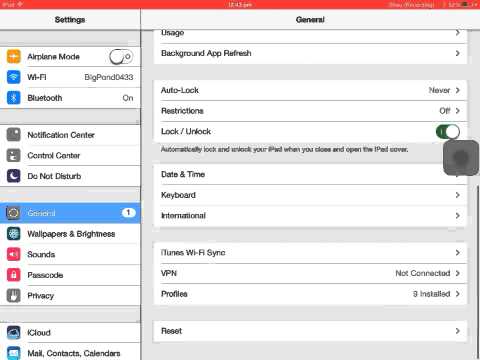
Task: Open the Profiles row label
Action: tap(174, 294)
